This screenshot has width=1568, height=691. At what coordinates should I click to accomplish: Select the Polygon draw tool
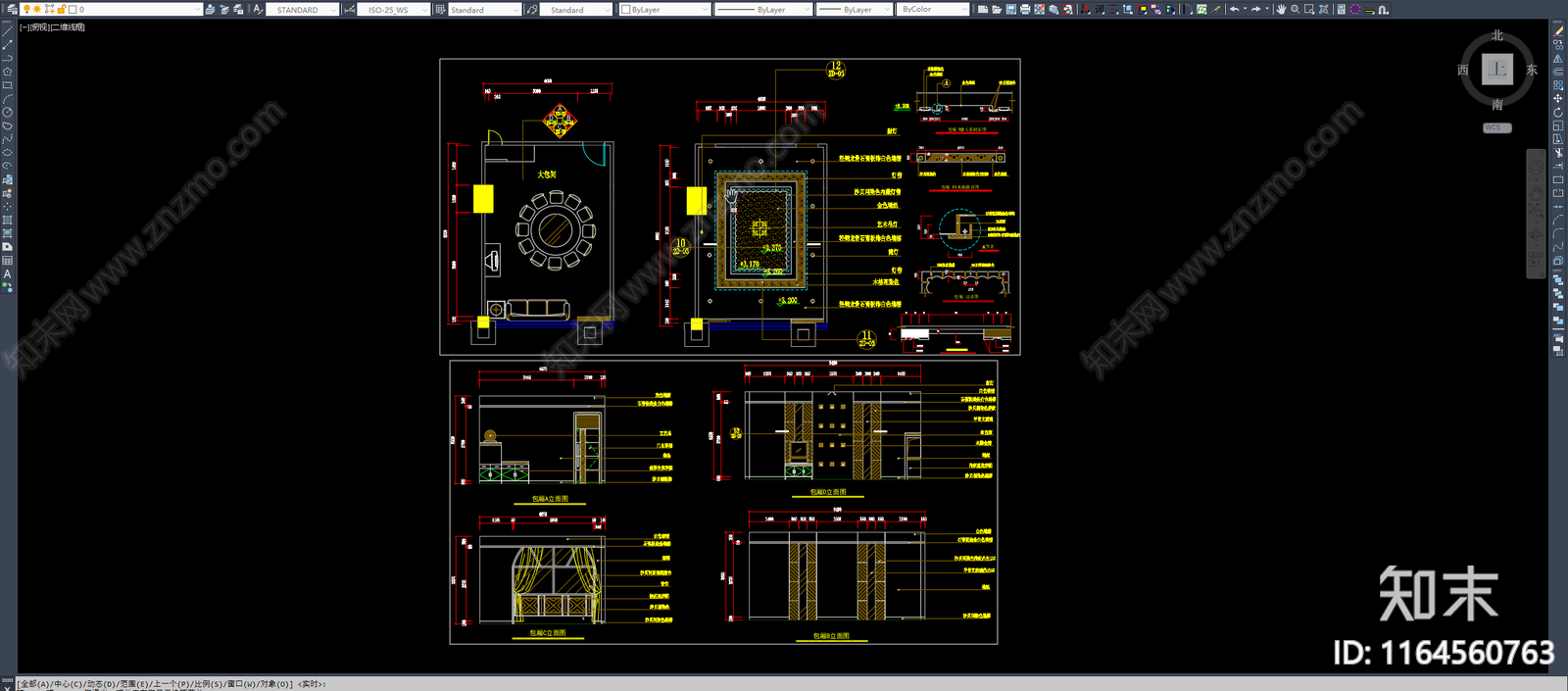click(7, 72)
